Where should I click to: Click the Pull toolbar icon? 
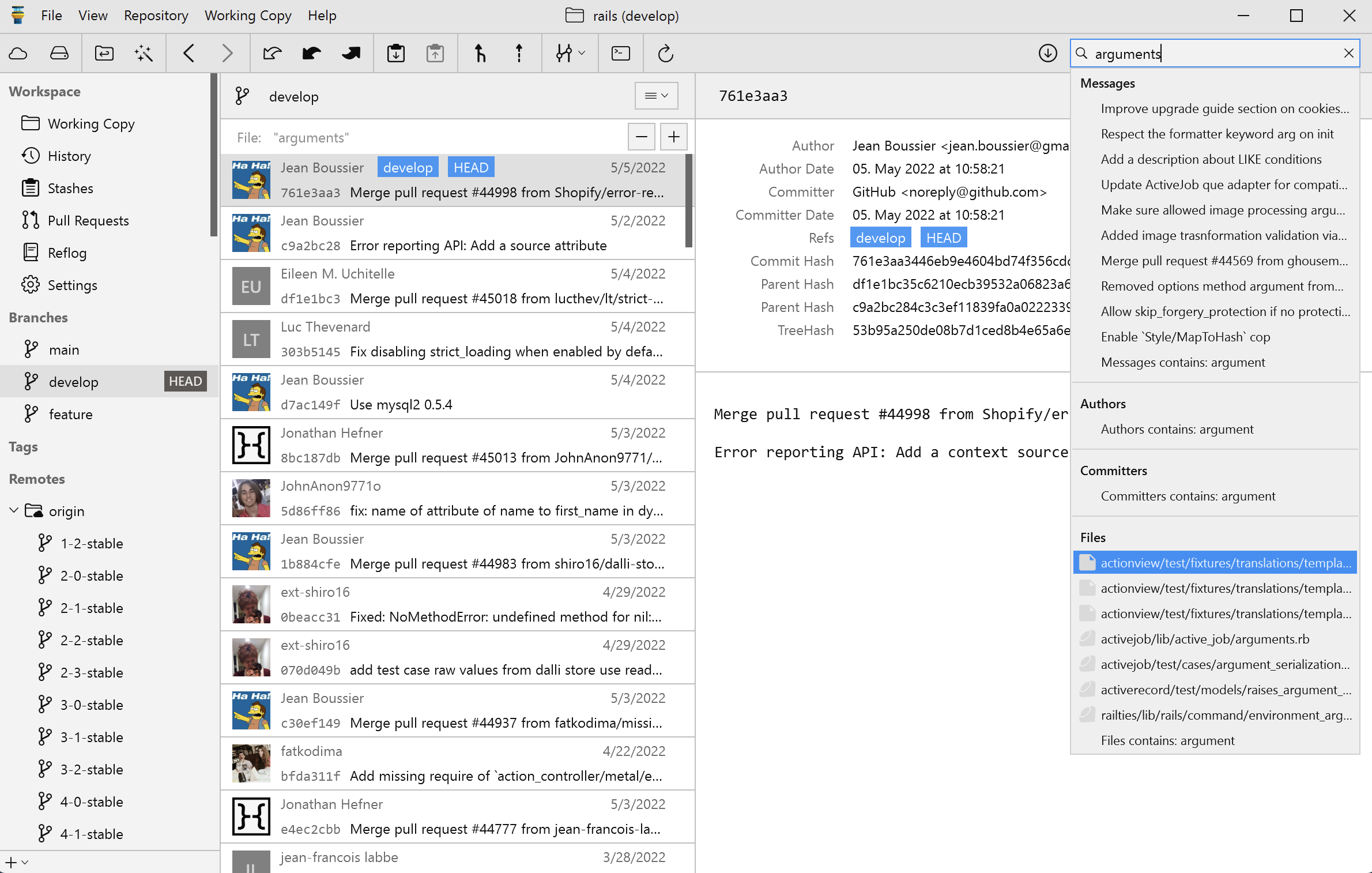coord(311,54)
